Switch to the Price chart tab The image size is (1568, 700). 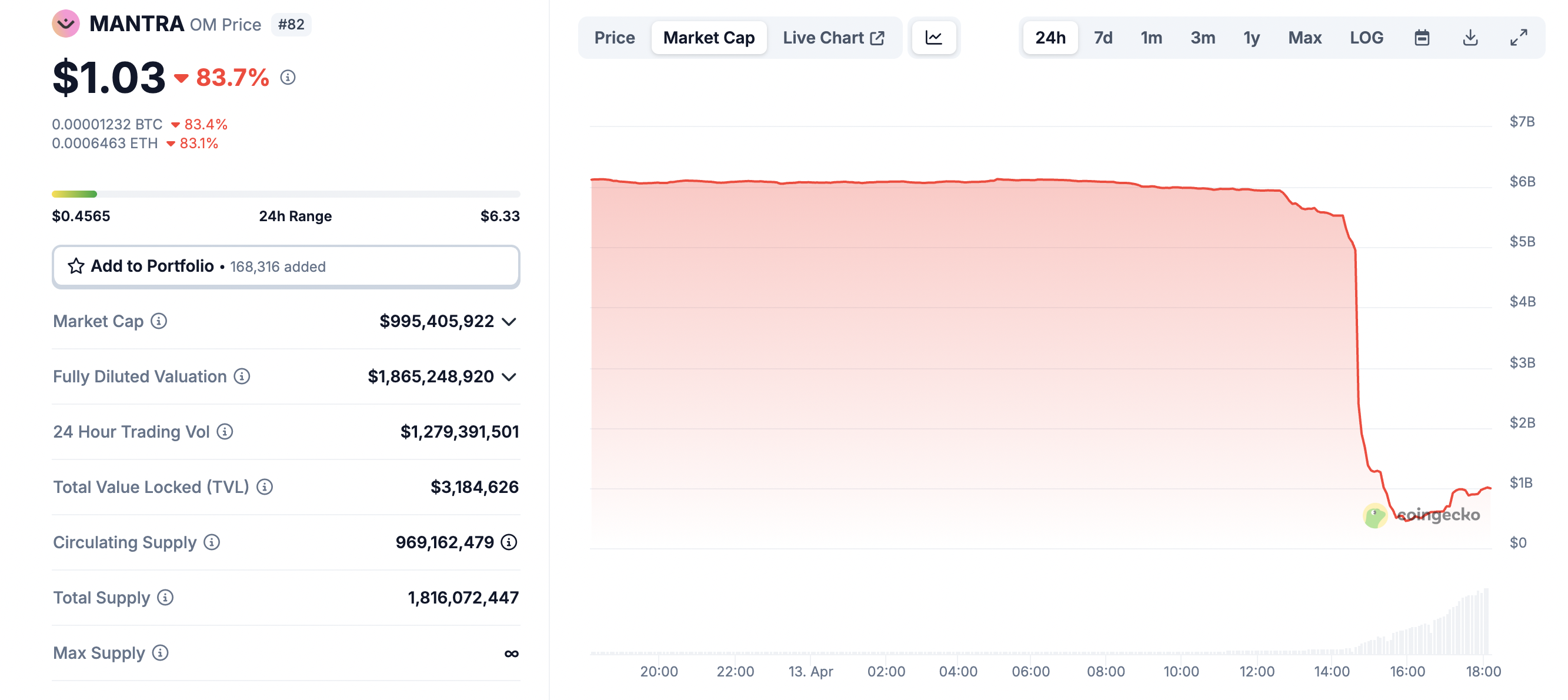point(614,37)
